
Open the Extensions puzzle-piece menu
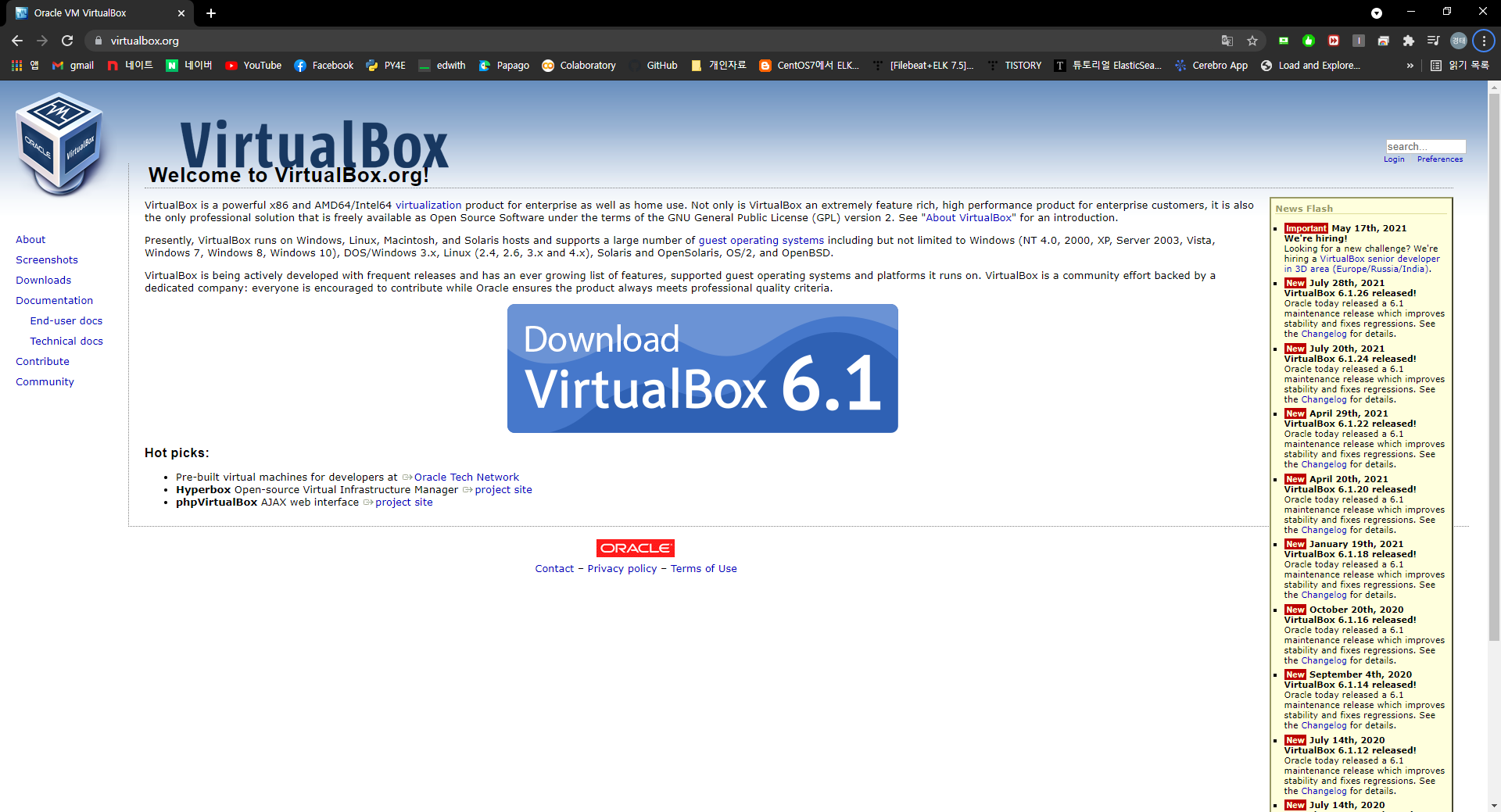tap(1409, 41)
